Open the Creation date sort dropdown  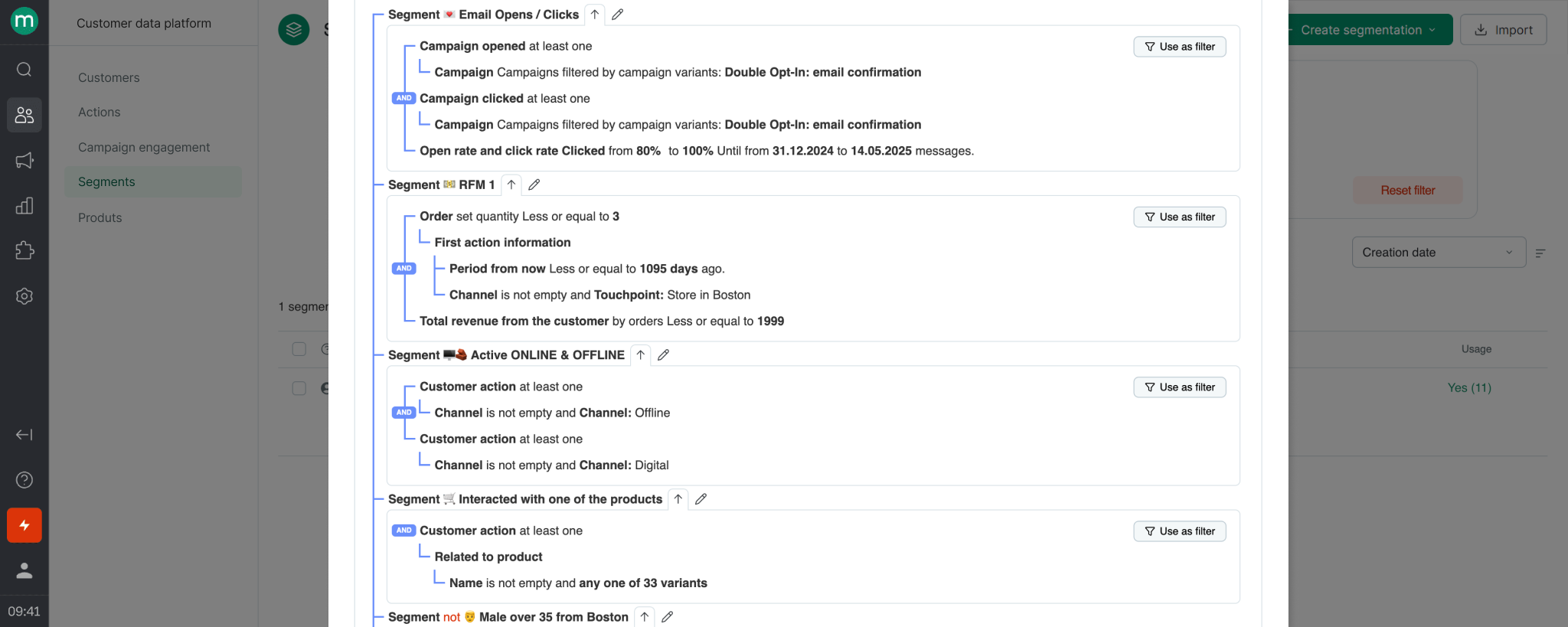click(1438, 253)
